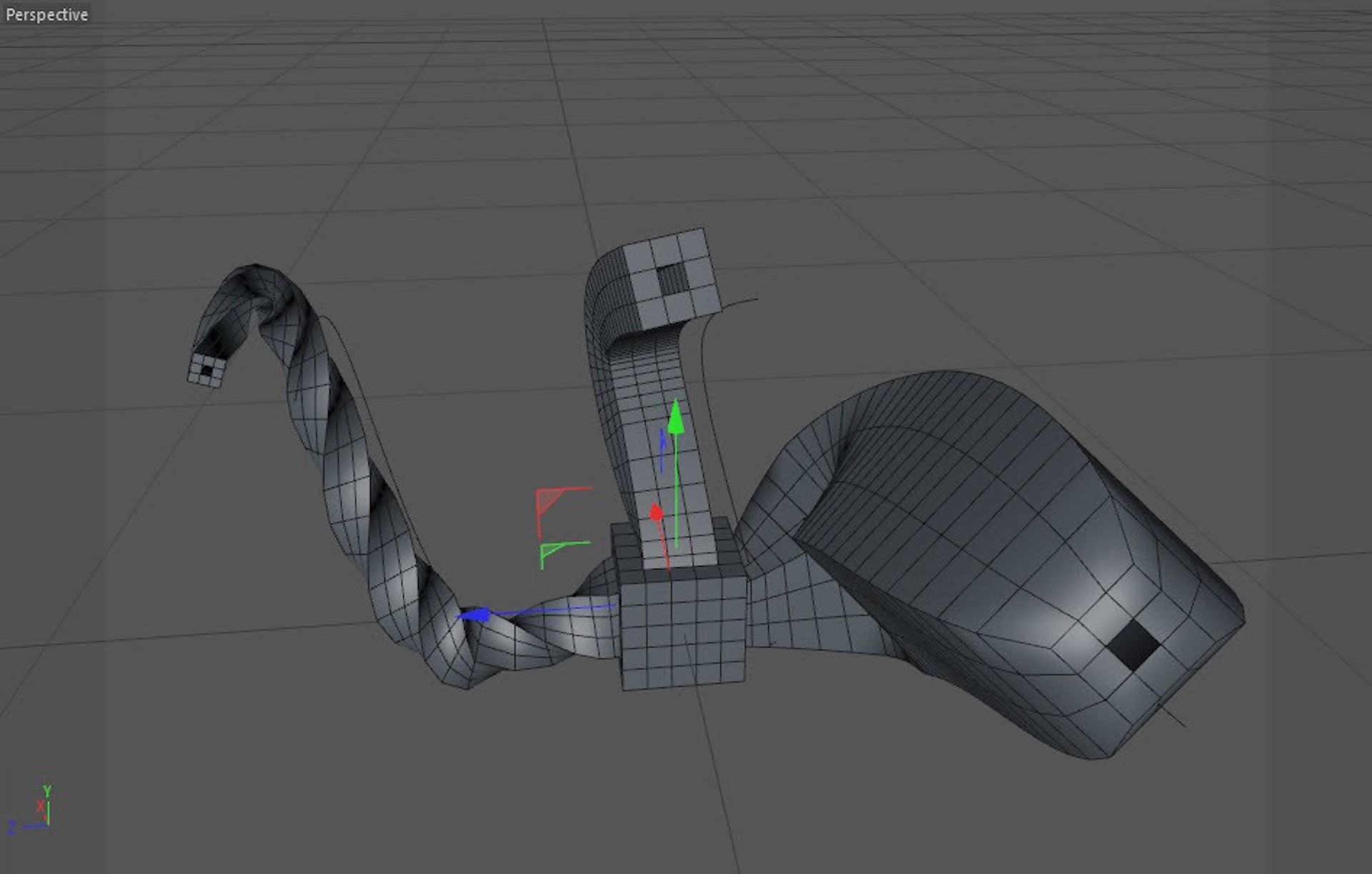
Task: Click the X label on world axis indicator
Action: click(41, 807)
